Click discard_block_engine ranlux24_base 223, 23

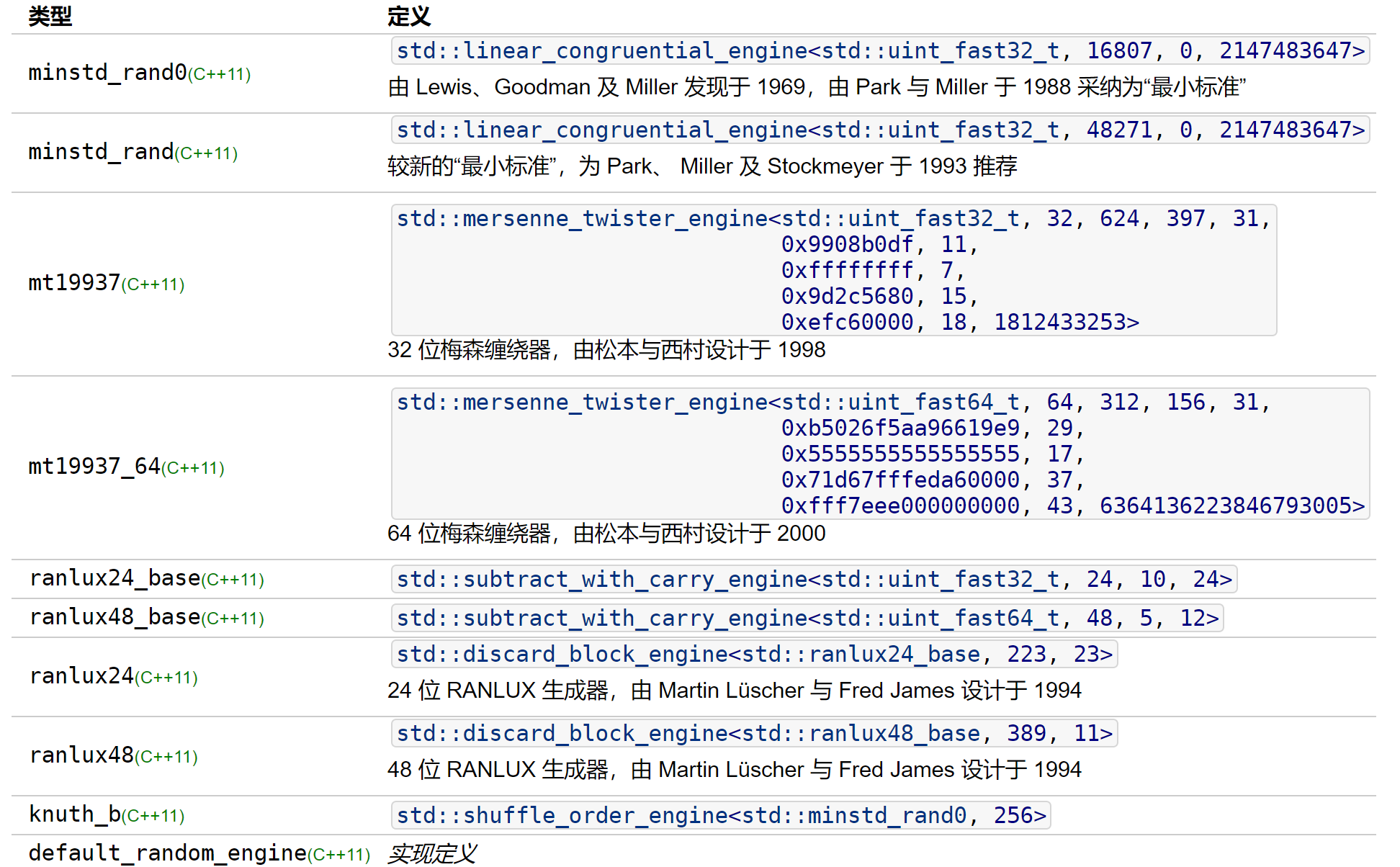(x=754, y=654)
